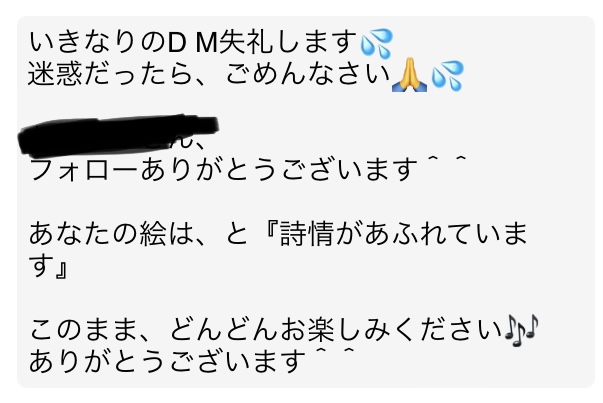Click the どんどんお楽しみください text
This screenshot has height=403, width=603.
(x=336, y=329)
